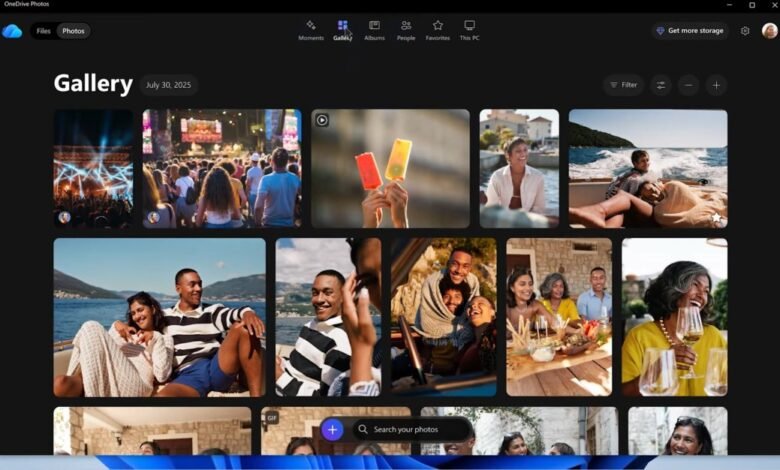This screenshot has width=780, height=470.
Task: Go to the Albums section
Action: coord(374,29)
